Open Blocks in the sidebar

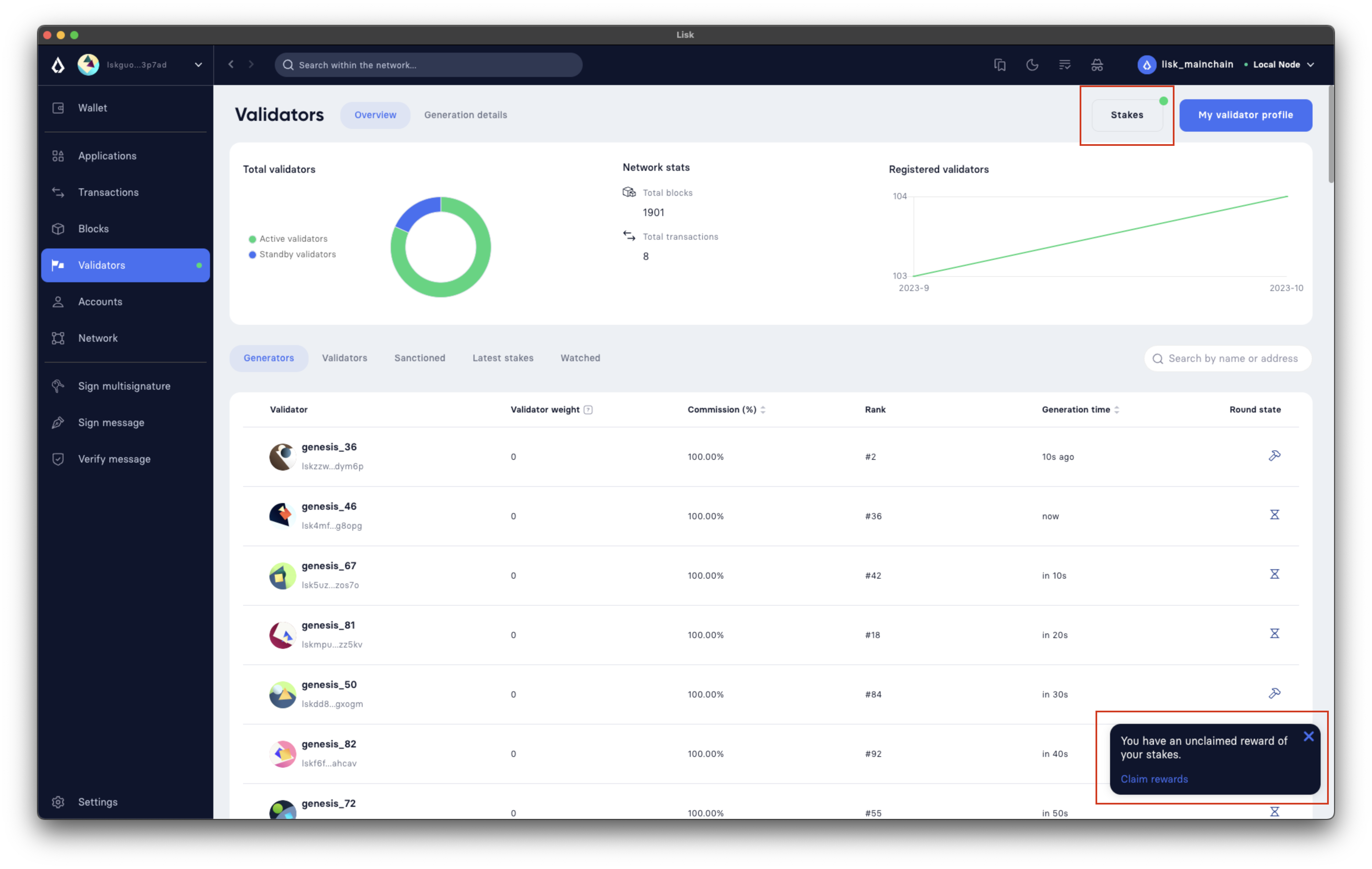click(125, 229)
